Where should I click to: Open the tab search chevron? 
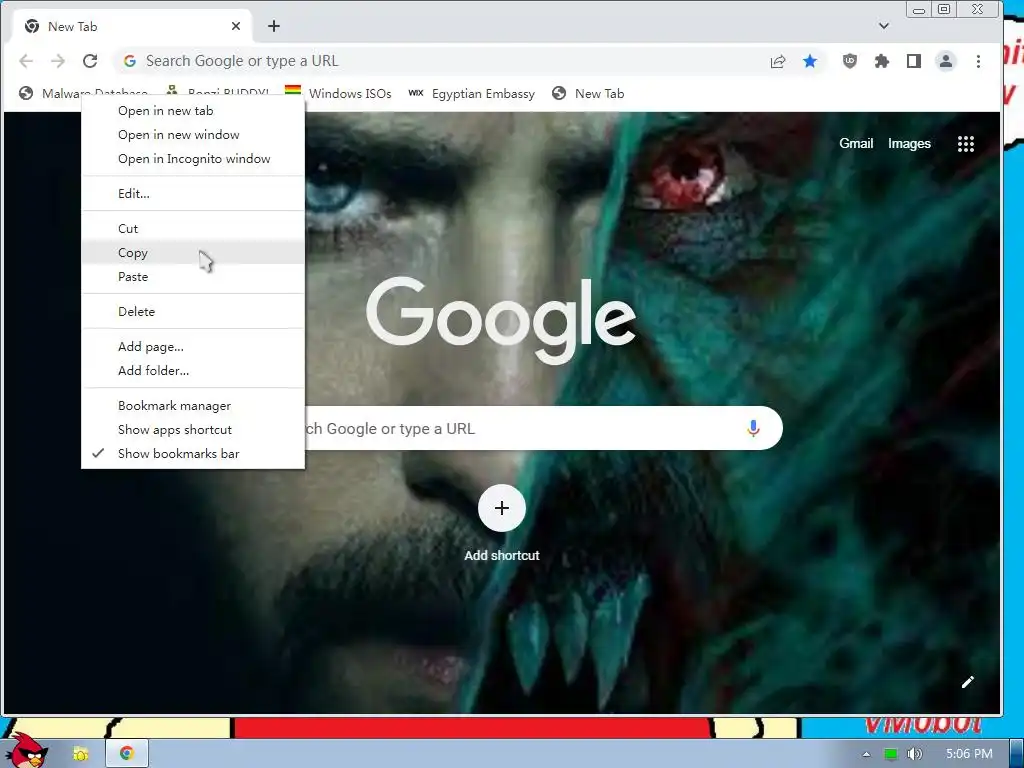(884, 26)
